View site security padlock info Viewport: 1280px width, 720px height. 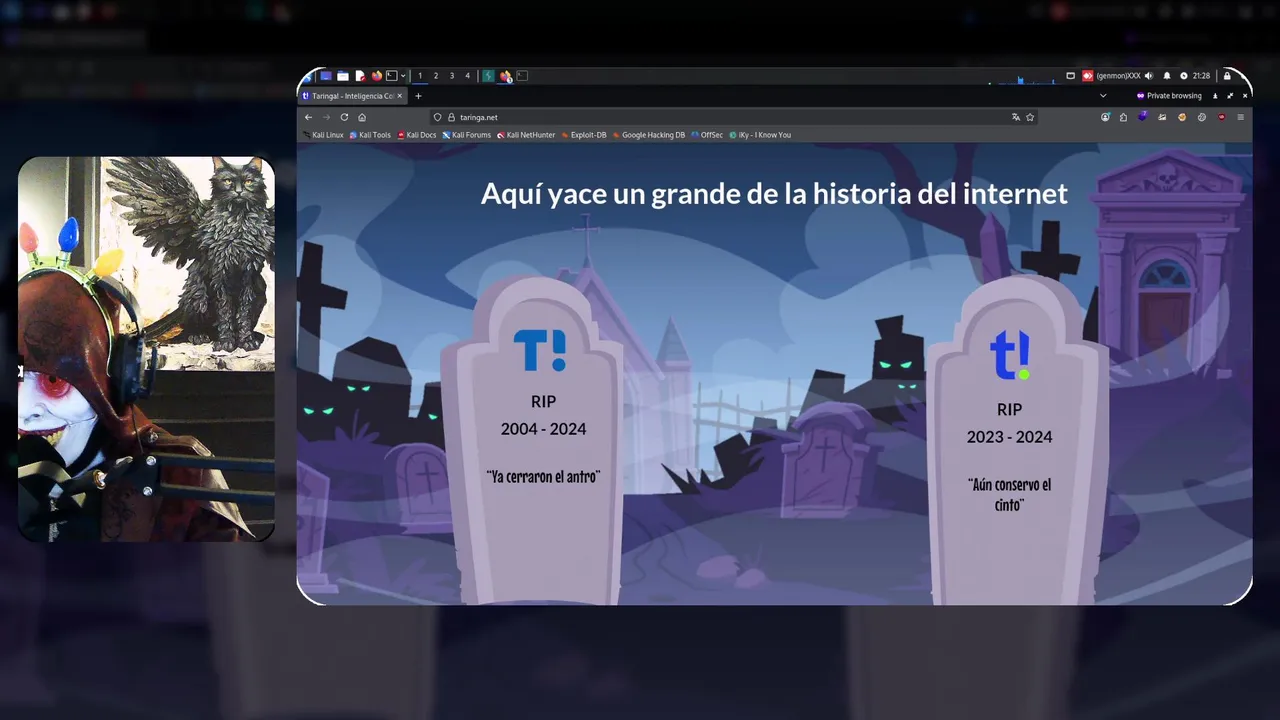click(x=451, y=117)
